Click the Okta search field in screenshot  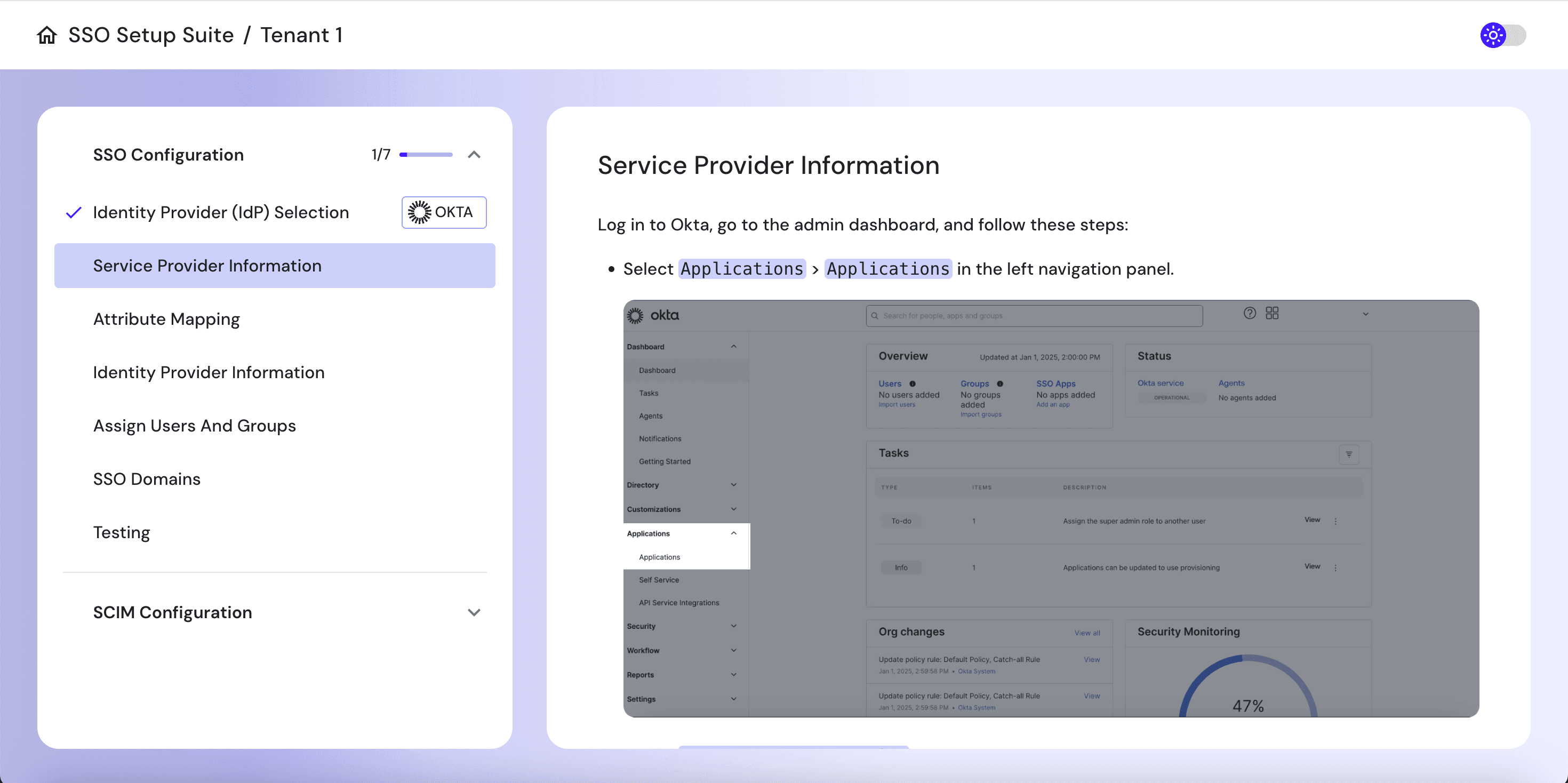(1034, 315)
